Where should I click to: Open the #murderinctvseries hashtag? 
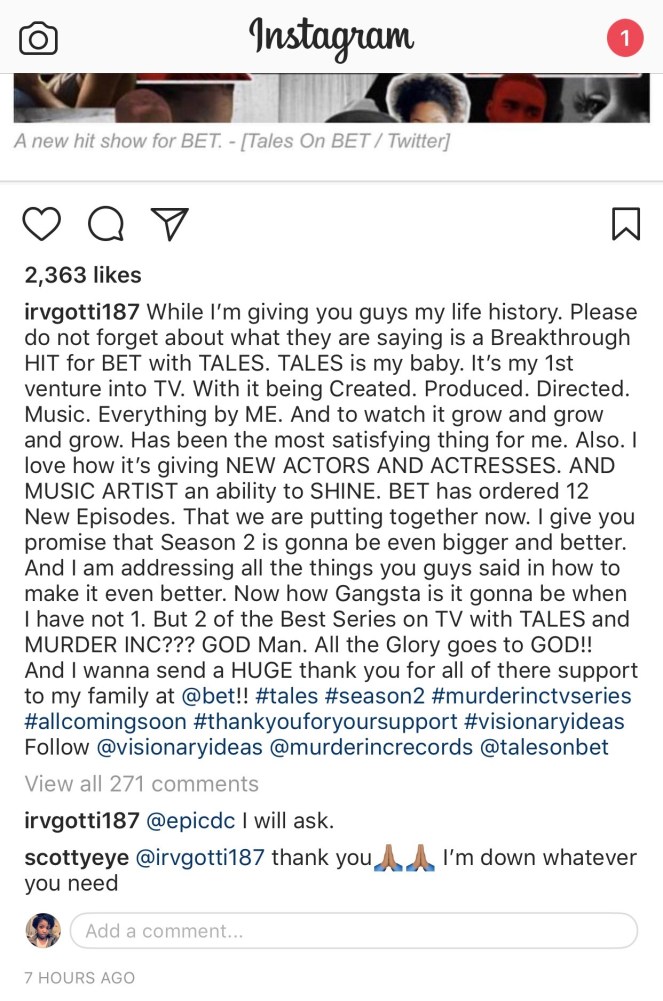546,695
